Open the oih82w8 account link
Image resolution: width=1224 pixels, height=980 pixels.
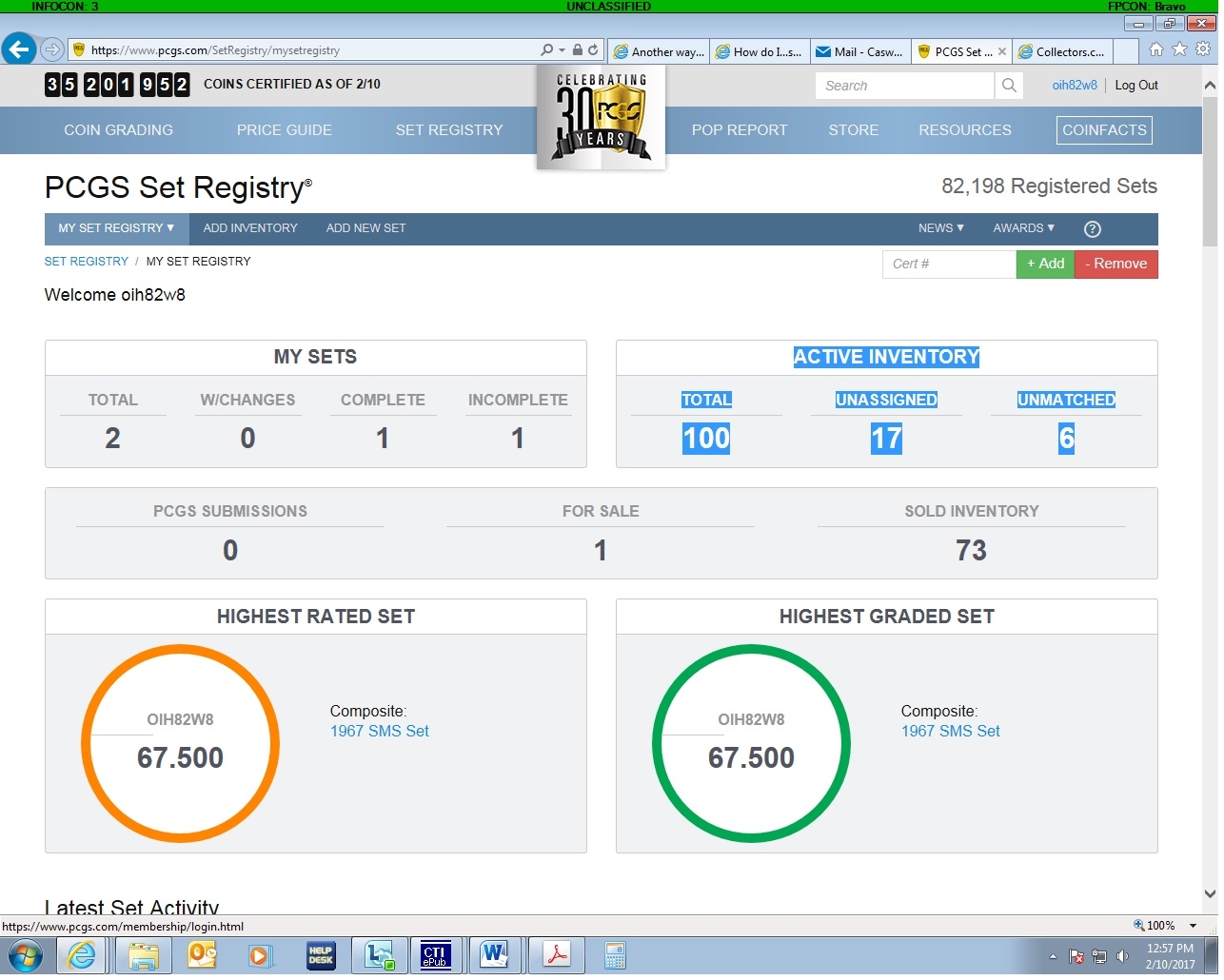[x=1075, y=86]
